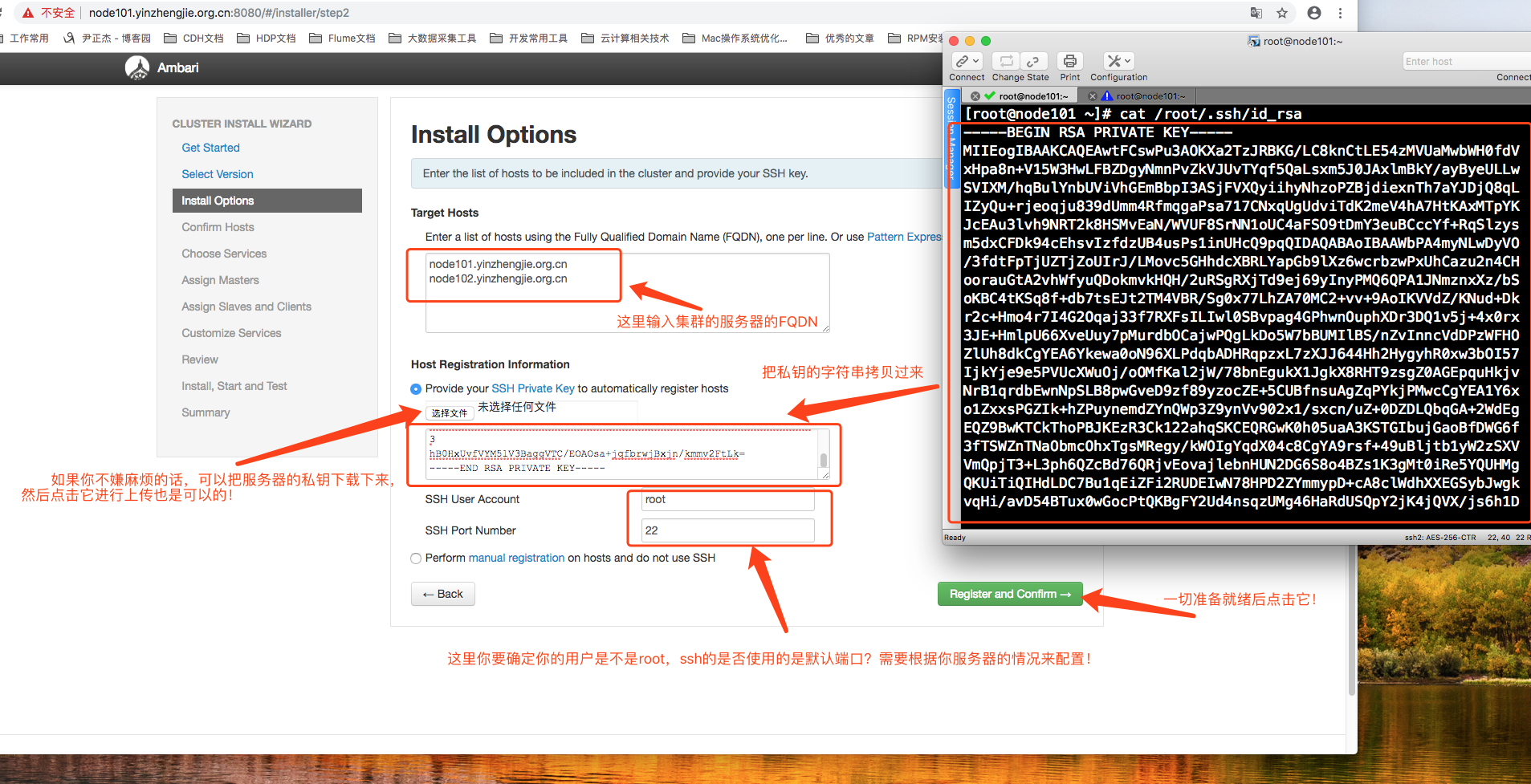The image size is (1531, 784).
Task: Open the HDP文档 bookmark folder
Action: pos(267,38)
